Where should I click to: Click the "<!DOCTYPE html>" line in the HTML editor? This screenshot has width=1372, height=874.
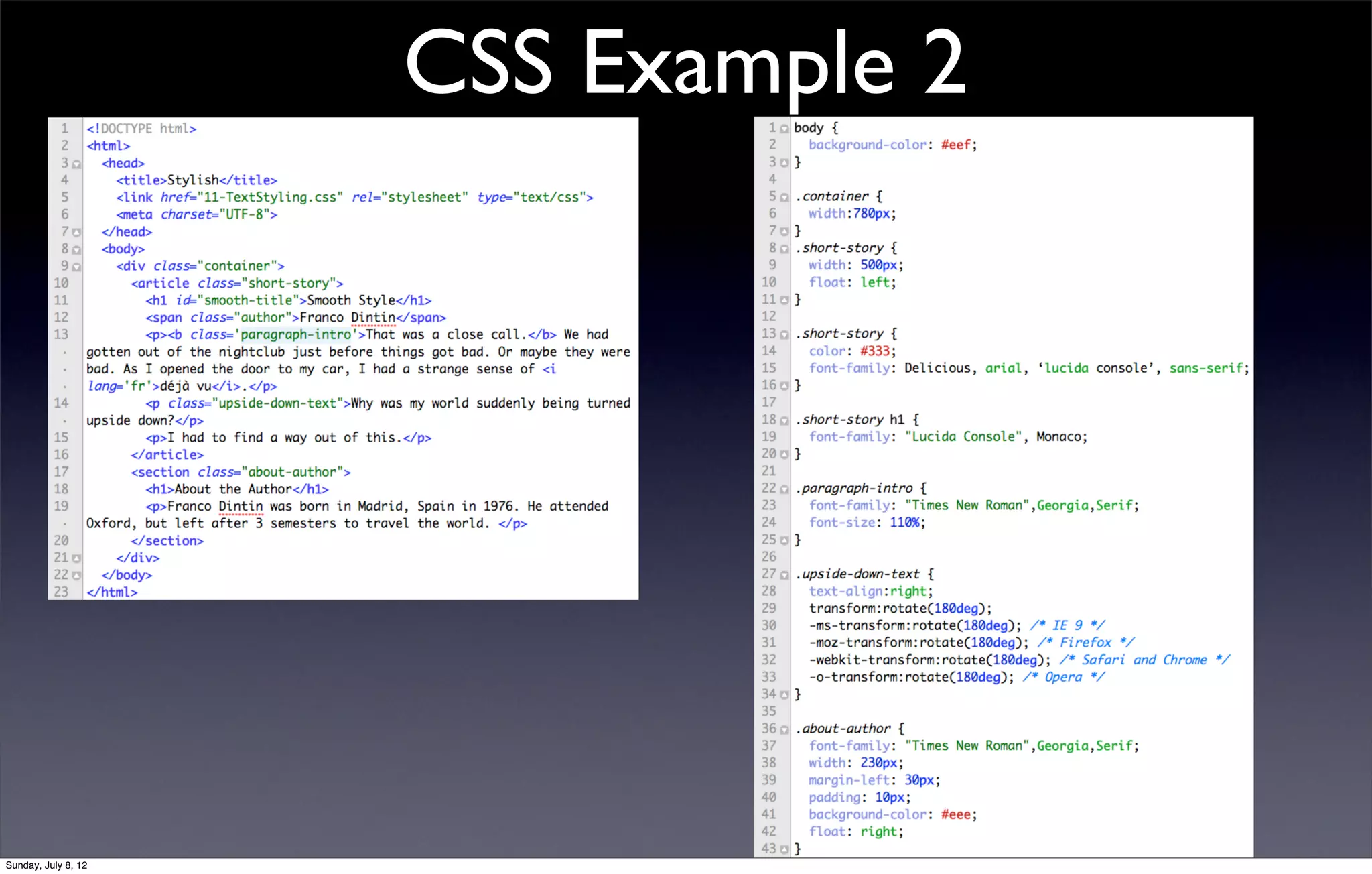pos(141,129)
